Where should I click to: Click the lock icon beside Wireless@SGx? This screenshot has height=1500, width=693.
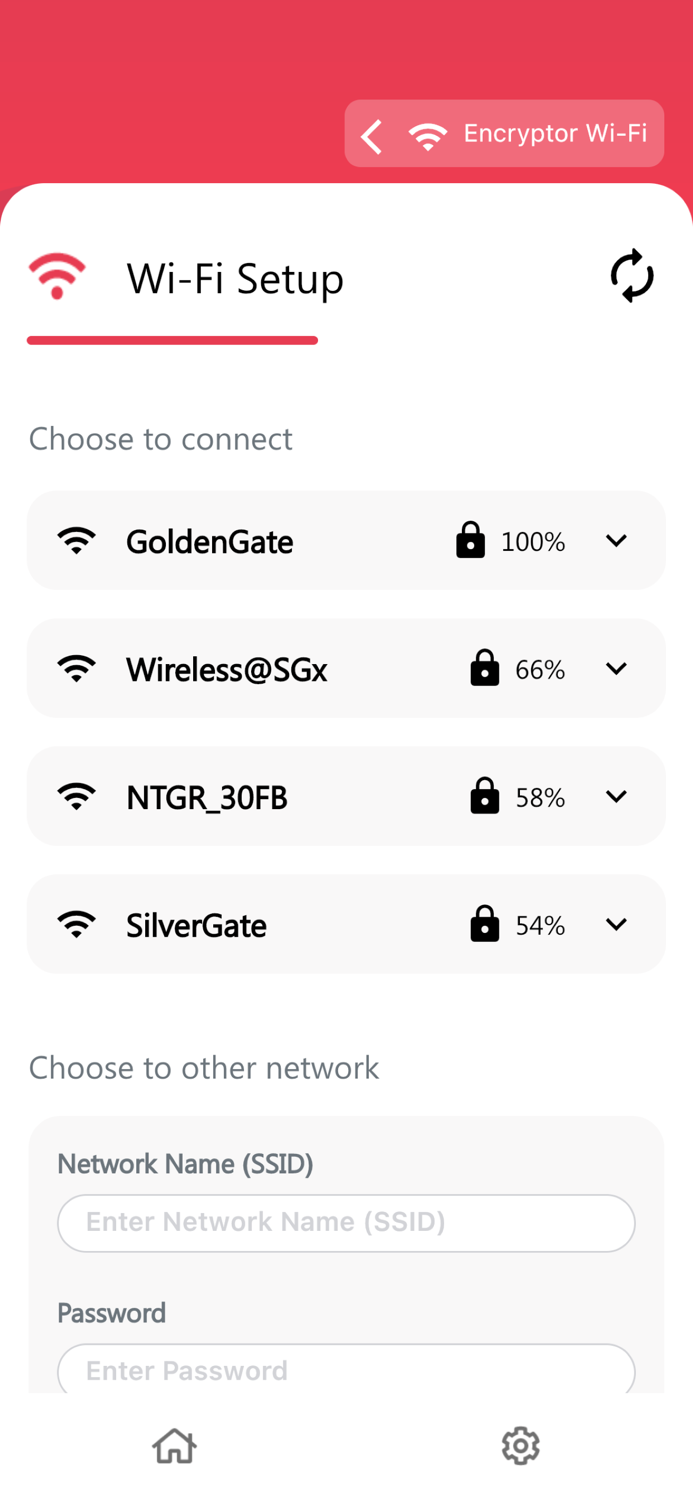click(x=485, y=668)
